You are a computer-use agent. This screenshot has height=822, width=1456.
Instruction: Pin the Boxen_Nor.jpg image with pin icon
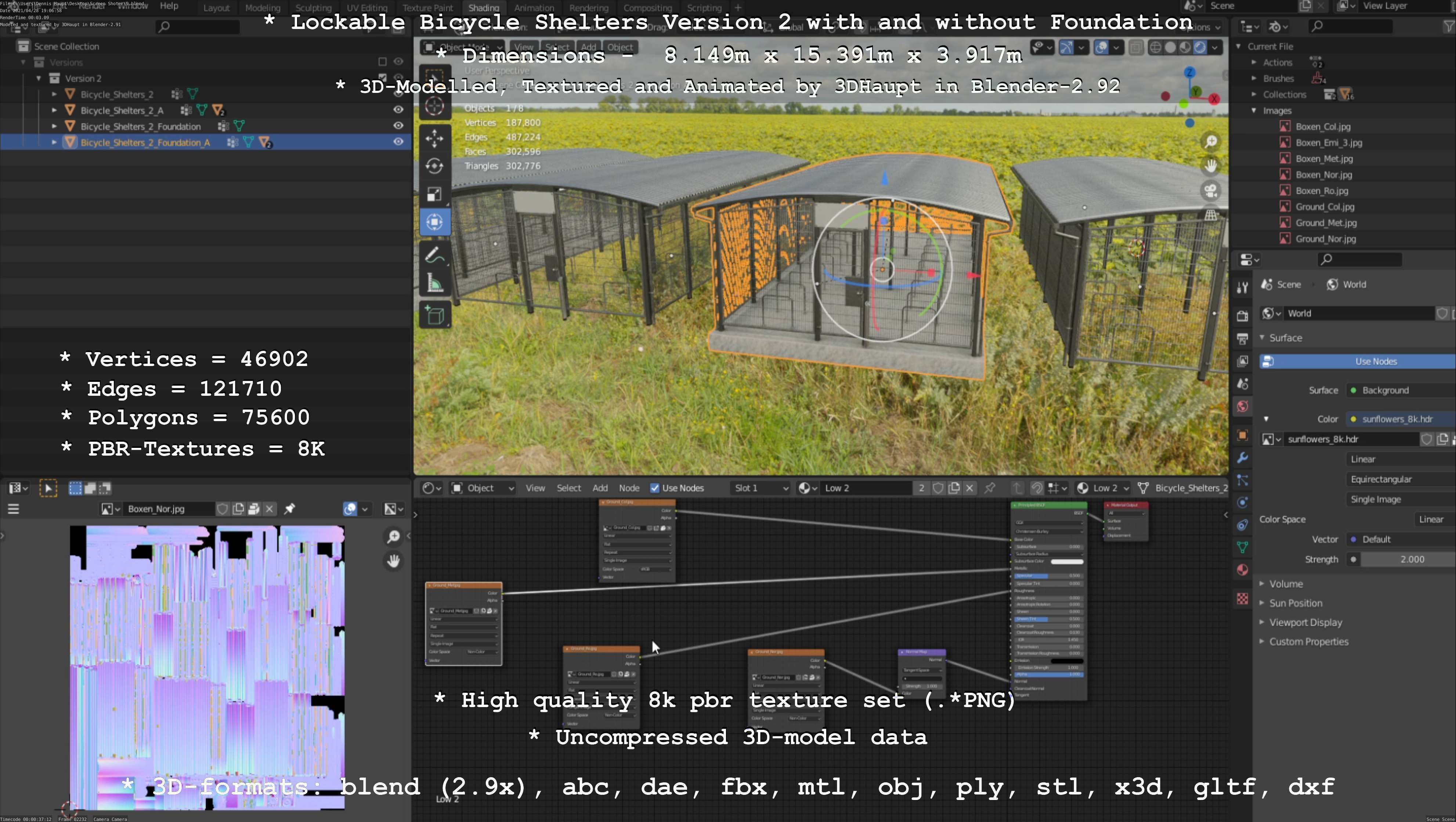(x=289, y=509)
